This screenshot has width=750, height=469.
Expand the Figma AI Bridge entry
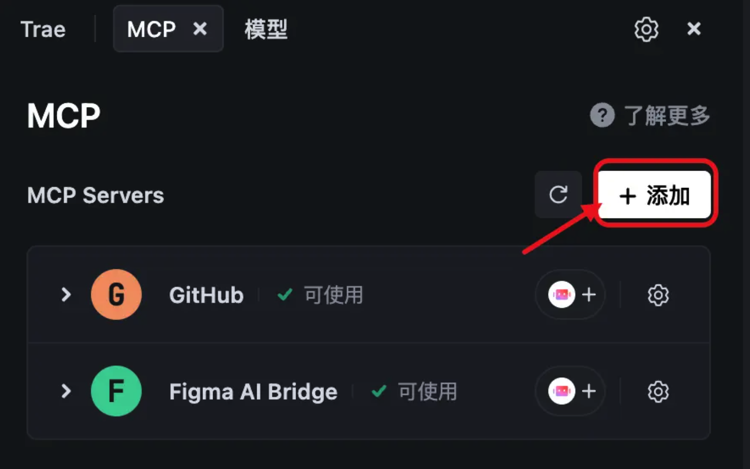[66, 391]
